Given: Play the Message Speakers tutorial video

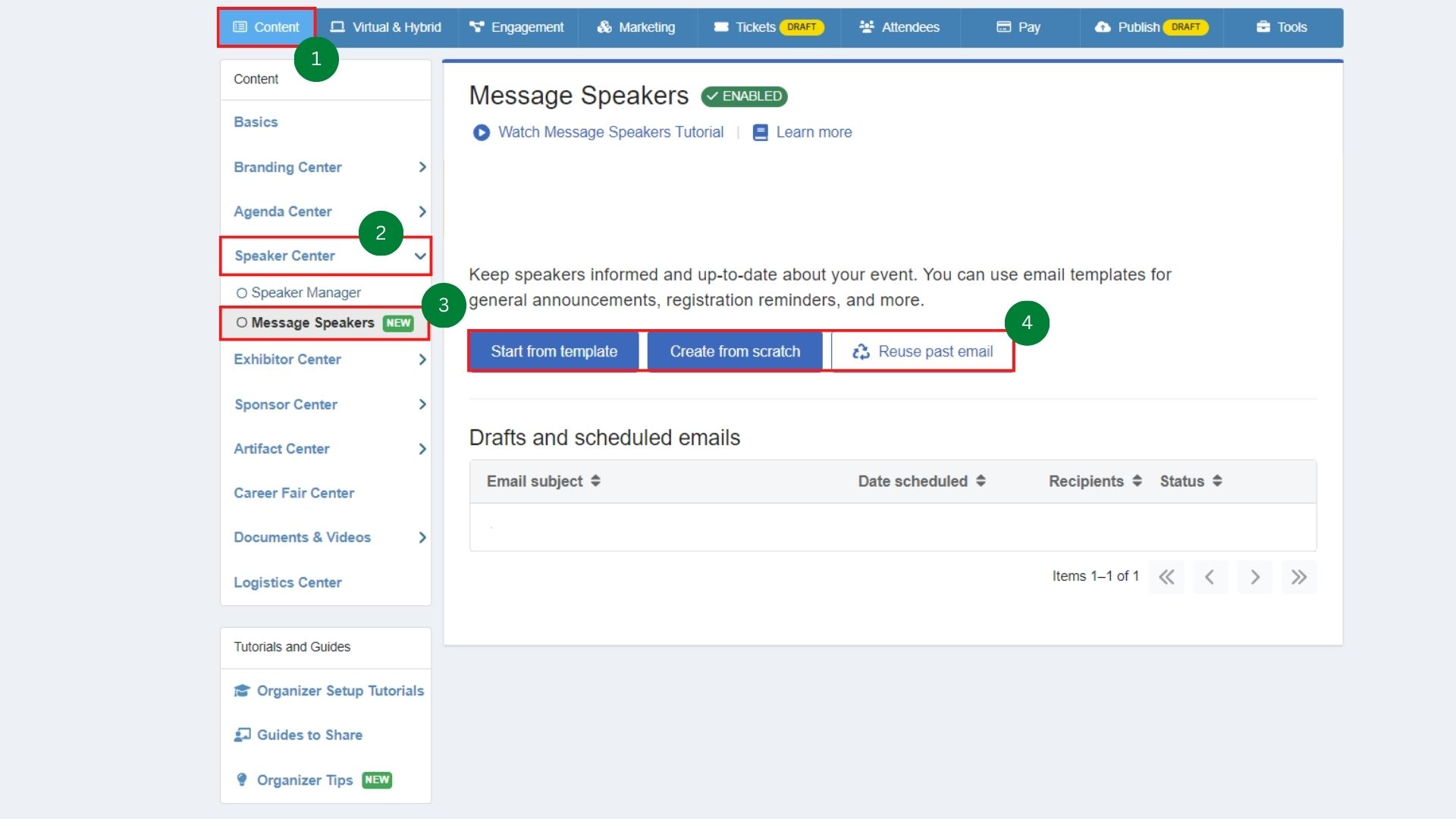Looking at the screenshot, I should 482,132.
